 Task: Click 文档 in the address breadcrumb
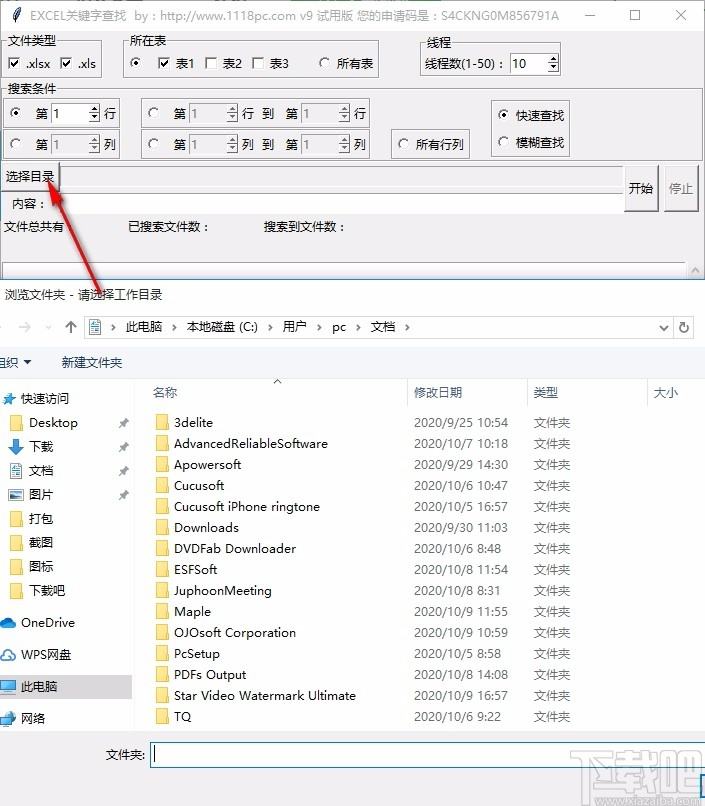[383, 327]
